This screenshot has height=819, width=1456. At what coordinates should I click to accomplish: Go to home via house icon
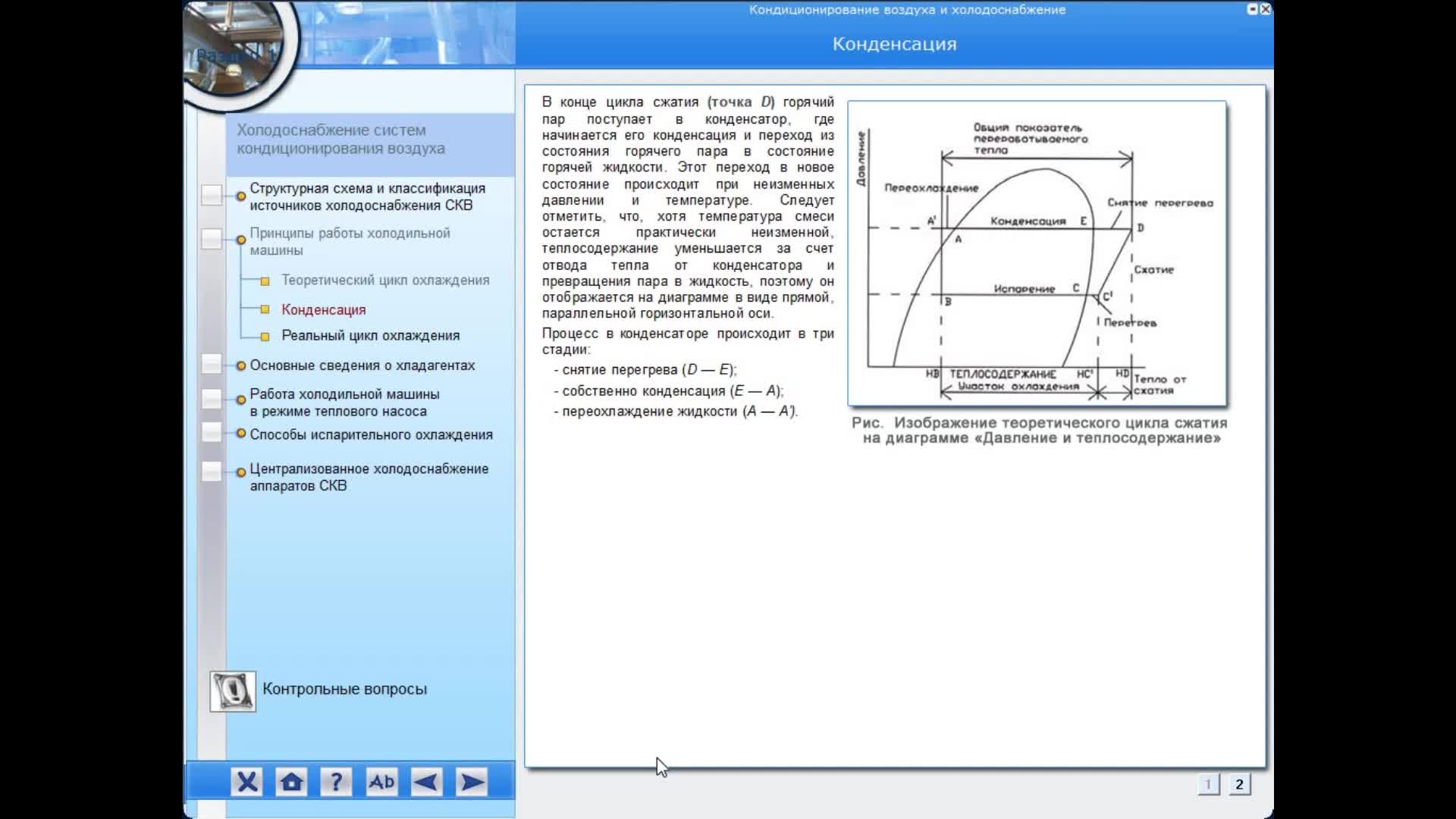(291, 782)
